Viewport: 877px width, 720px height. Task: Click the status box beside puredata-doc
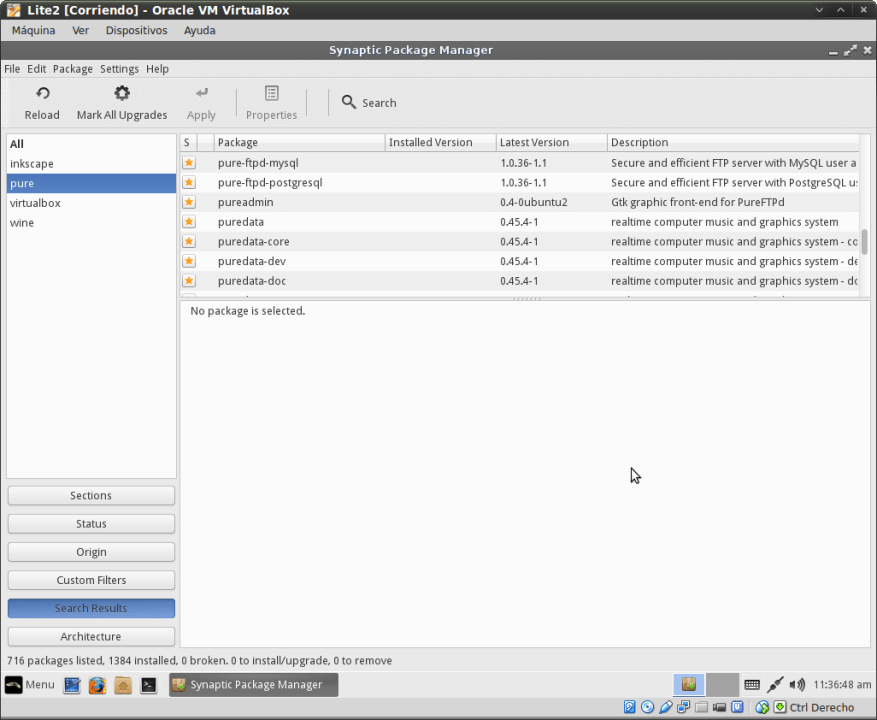tap(189, 281)
